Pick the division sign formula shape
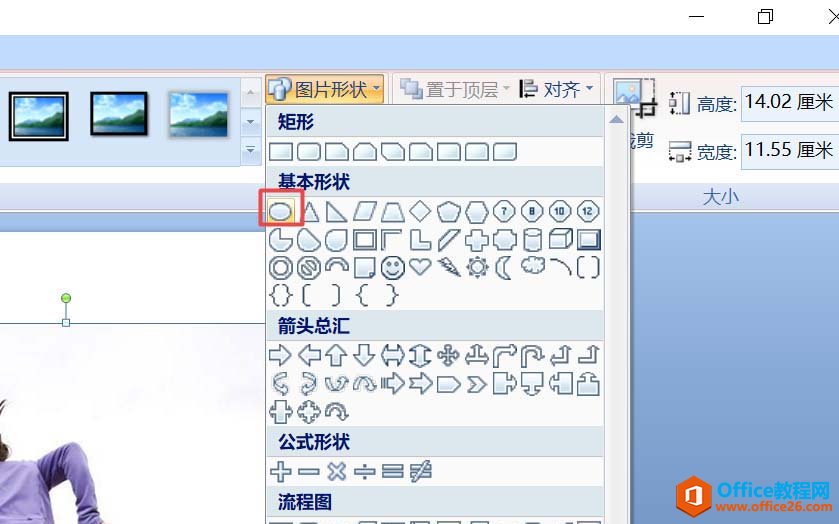 364,472
